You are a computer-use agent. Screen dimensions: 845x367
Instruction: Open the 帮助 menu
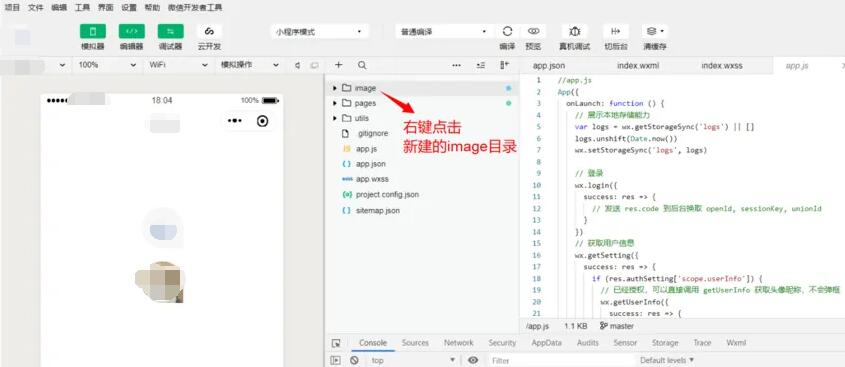coord(153,8)
